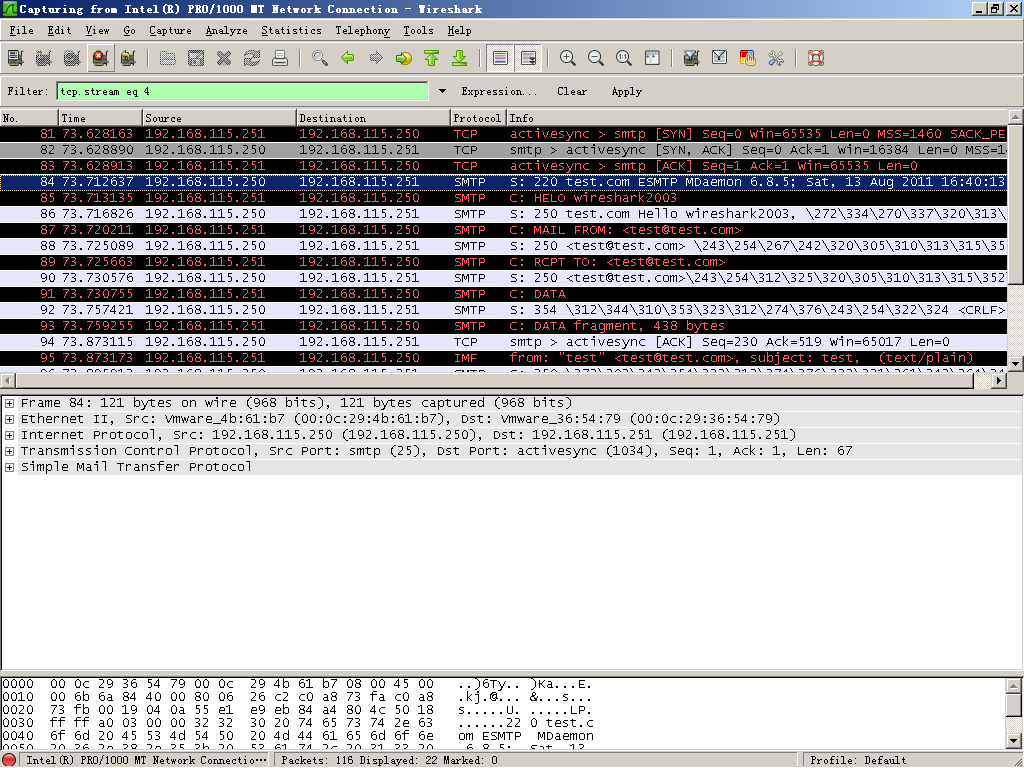Image resolution: width=1024 pixels, height=768 pixels.
Task: Apply the display filter
Action: [x=627, y=91]
